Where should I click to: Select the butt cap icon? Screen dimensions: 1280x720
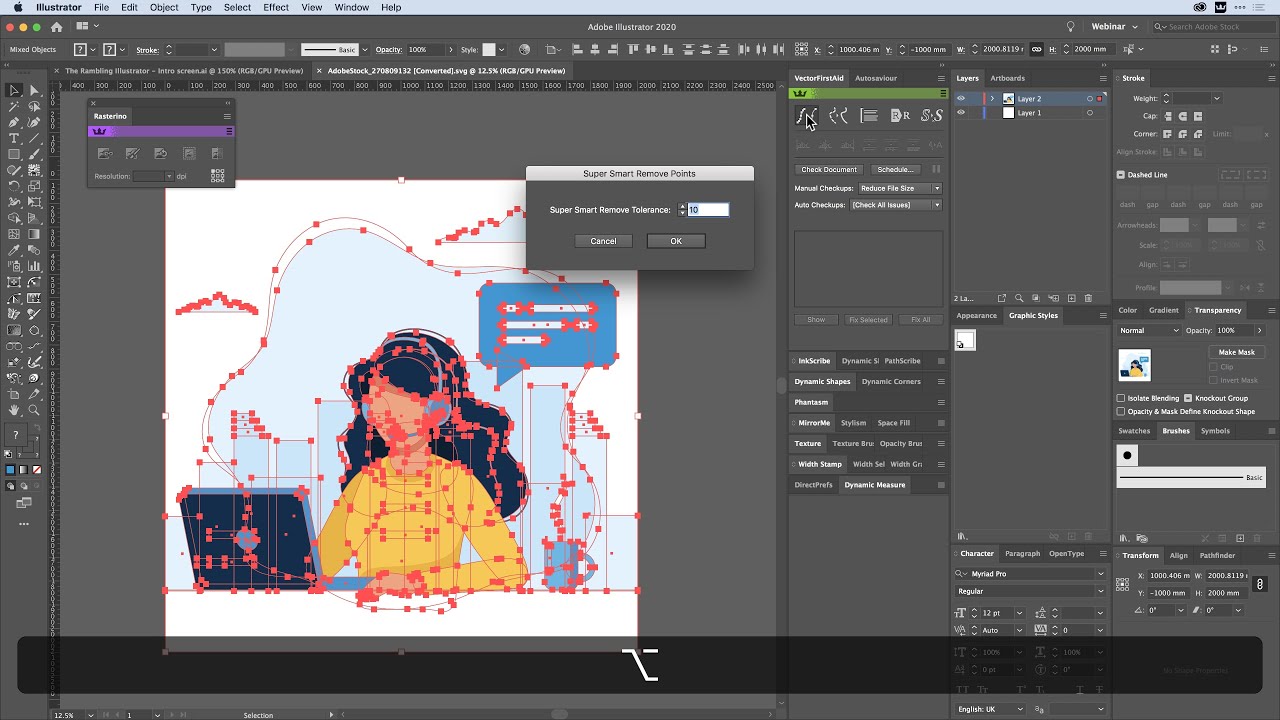pos(1167,116)
